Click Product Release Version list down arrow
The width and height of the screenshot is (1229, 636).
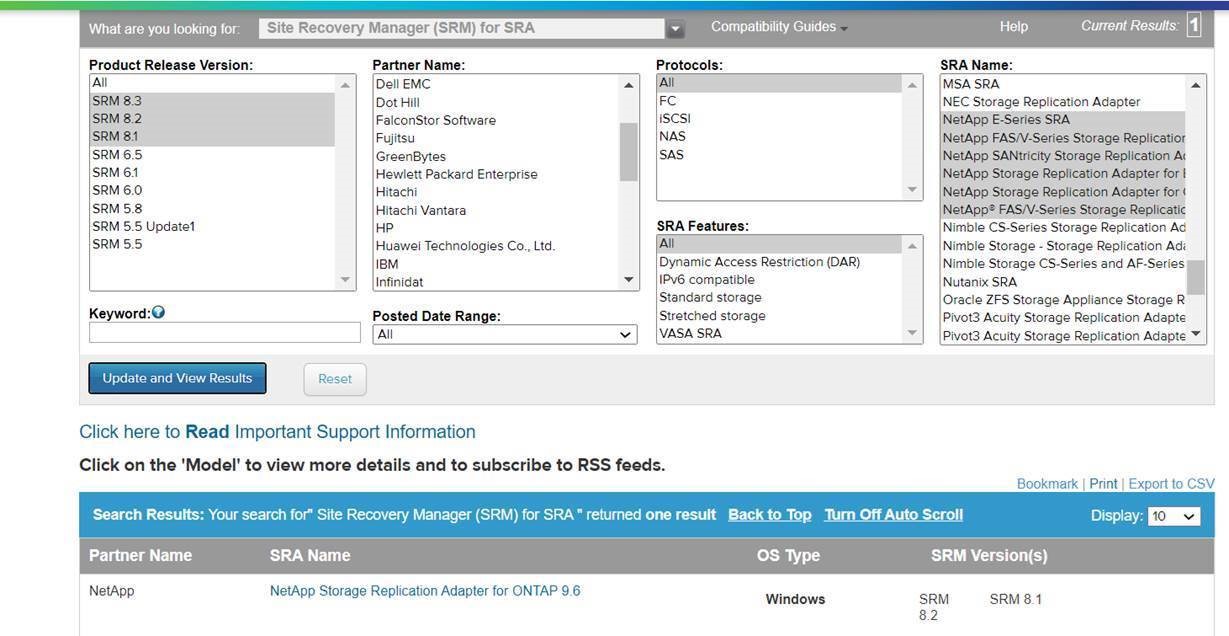[x=346, y=281]
